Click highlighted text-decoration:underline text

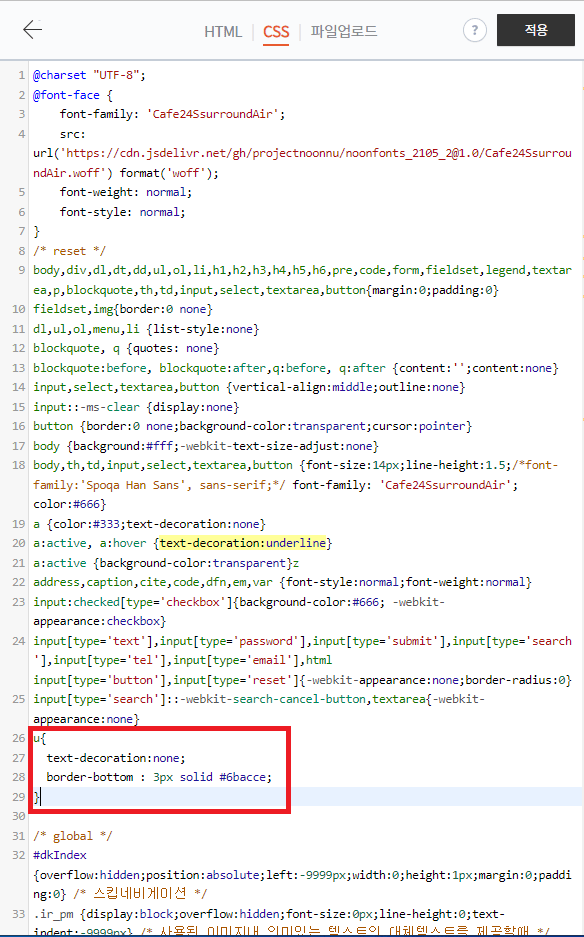tap(243, 543)
